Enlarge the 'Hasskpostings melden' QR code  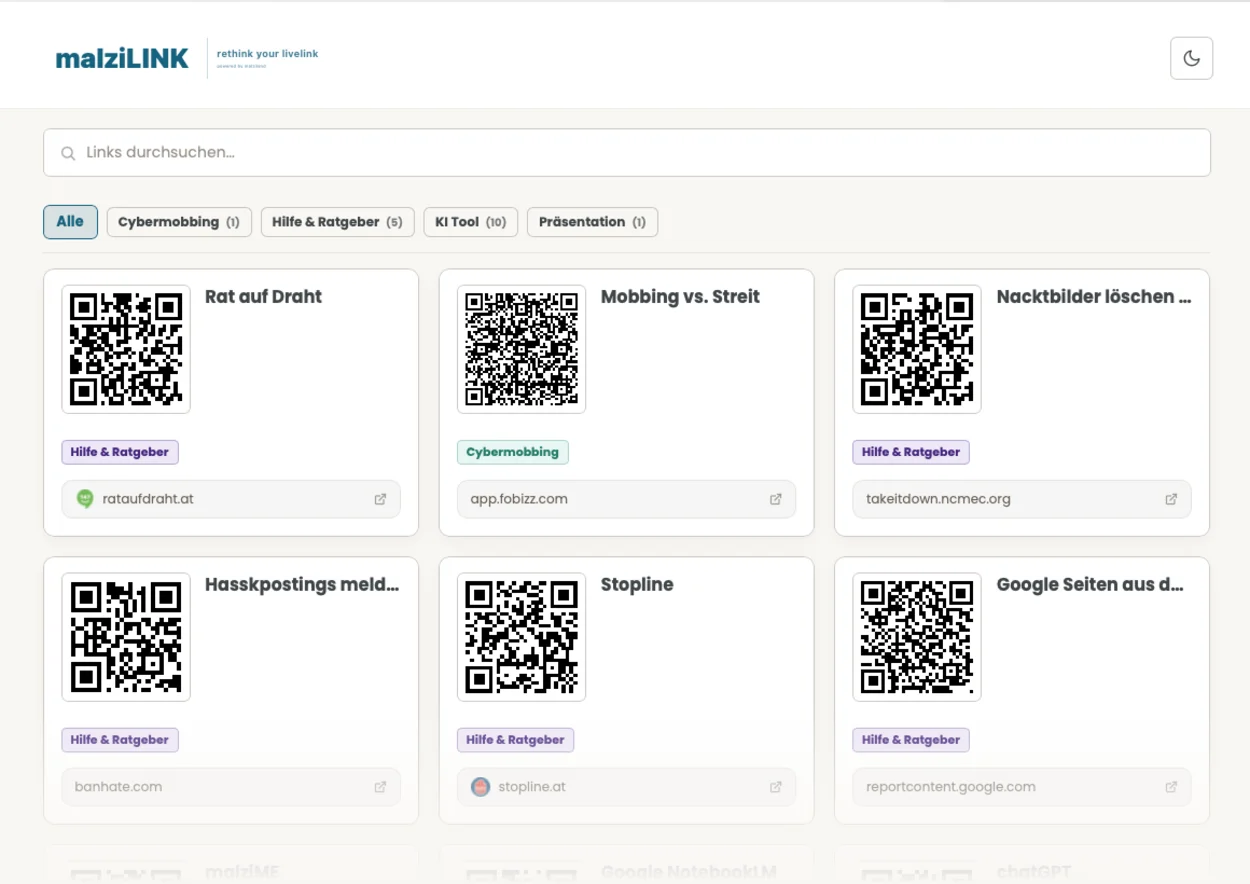(x=126, y=637)
